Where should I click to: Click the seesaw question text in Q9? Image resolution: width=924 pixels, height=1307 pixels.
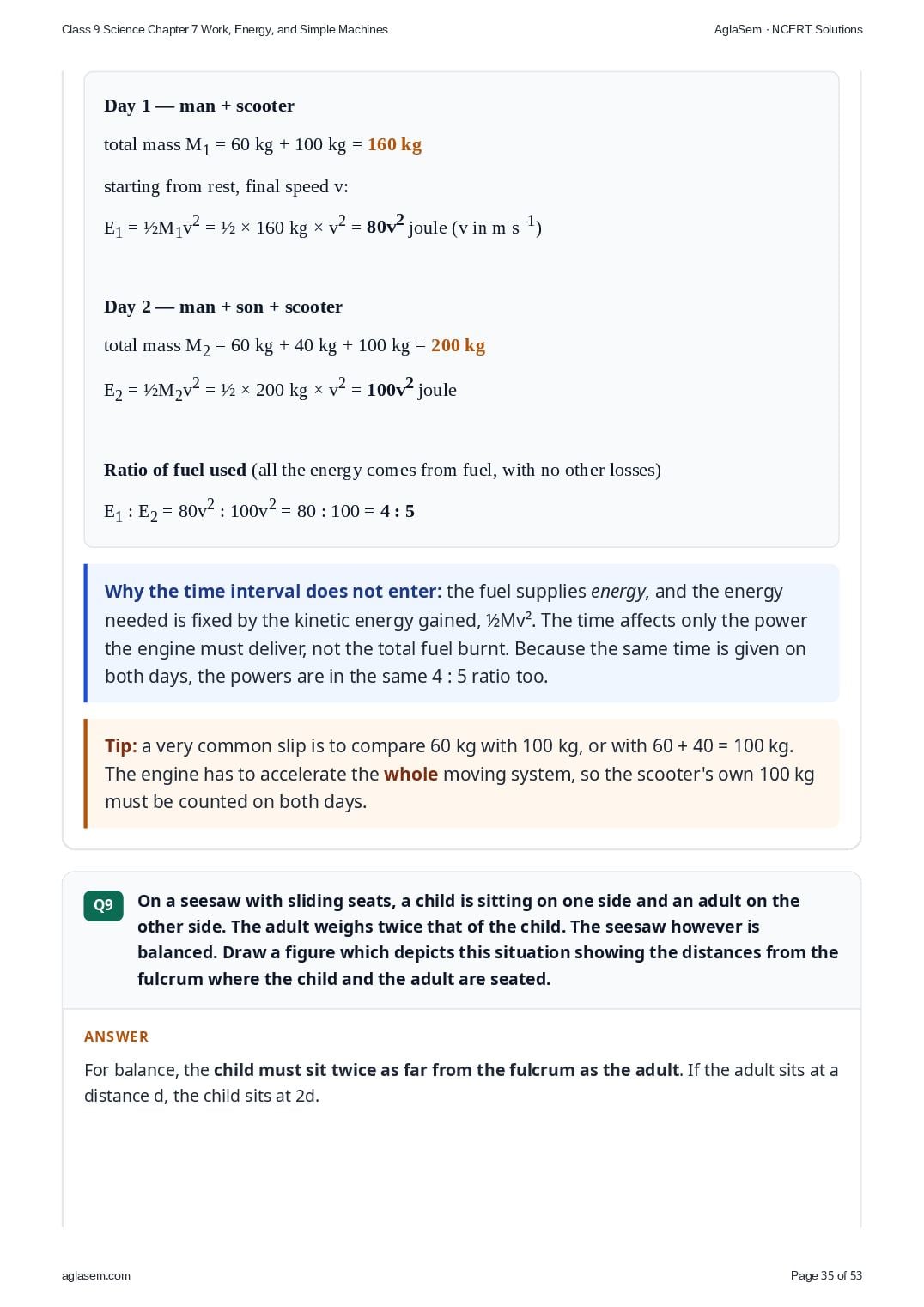pyautogui.click(x=488, y=939)
